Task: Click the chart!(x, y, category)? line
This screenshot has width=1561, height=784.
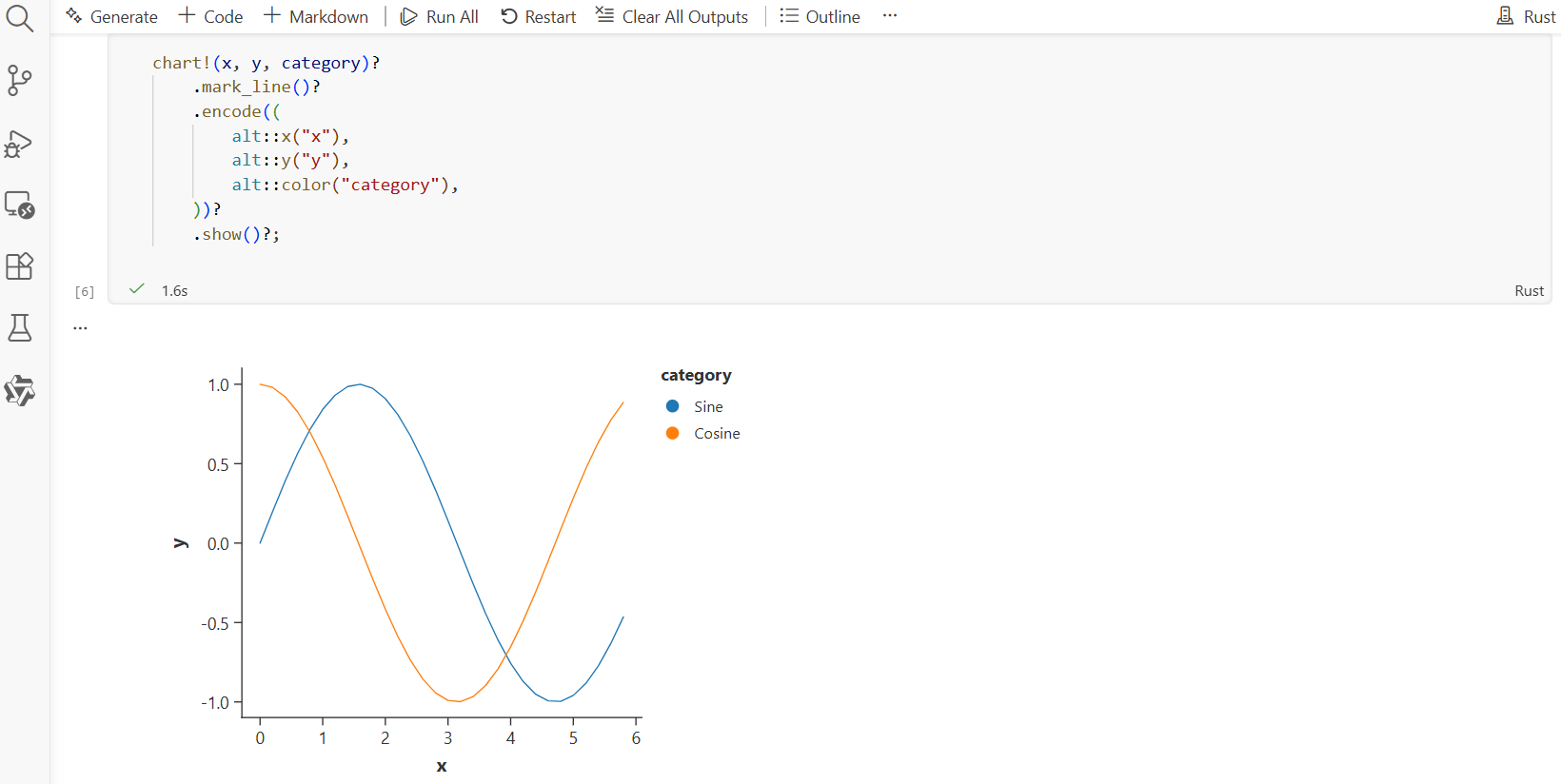Action: [x=267, y=63]
